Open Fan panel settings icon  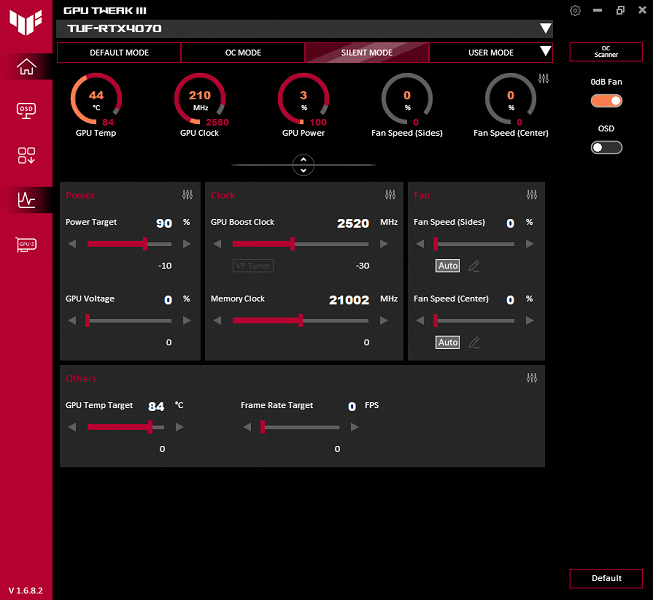[532, 194]
